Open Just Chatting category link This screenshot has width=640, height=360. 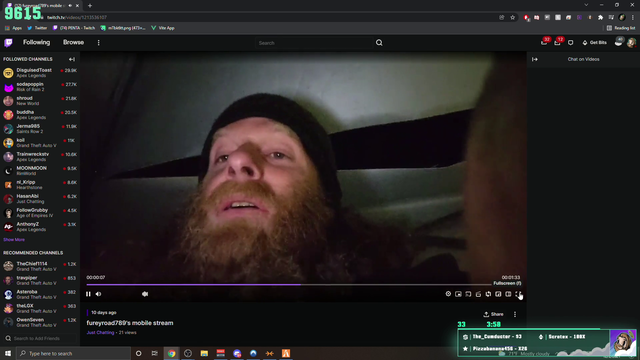100,333
